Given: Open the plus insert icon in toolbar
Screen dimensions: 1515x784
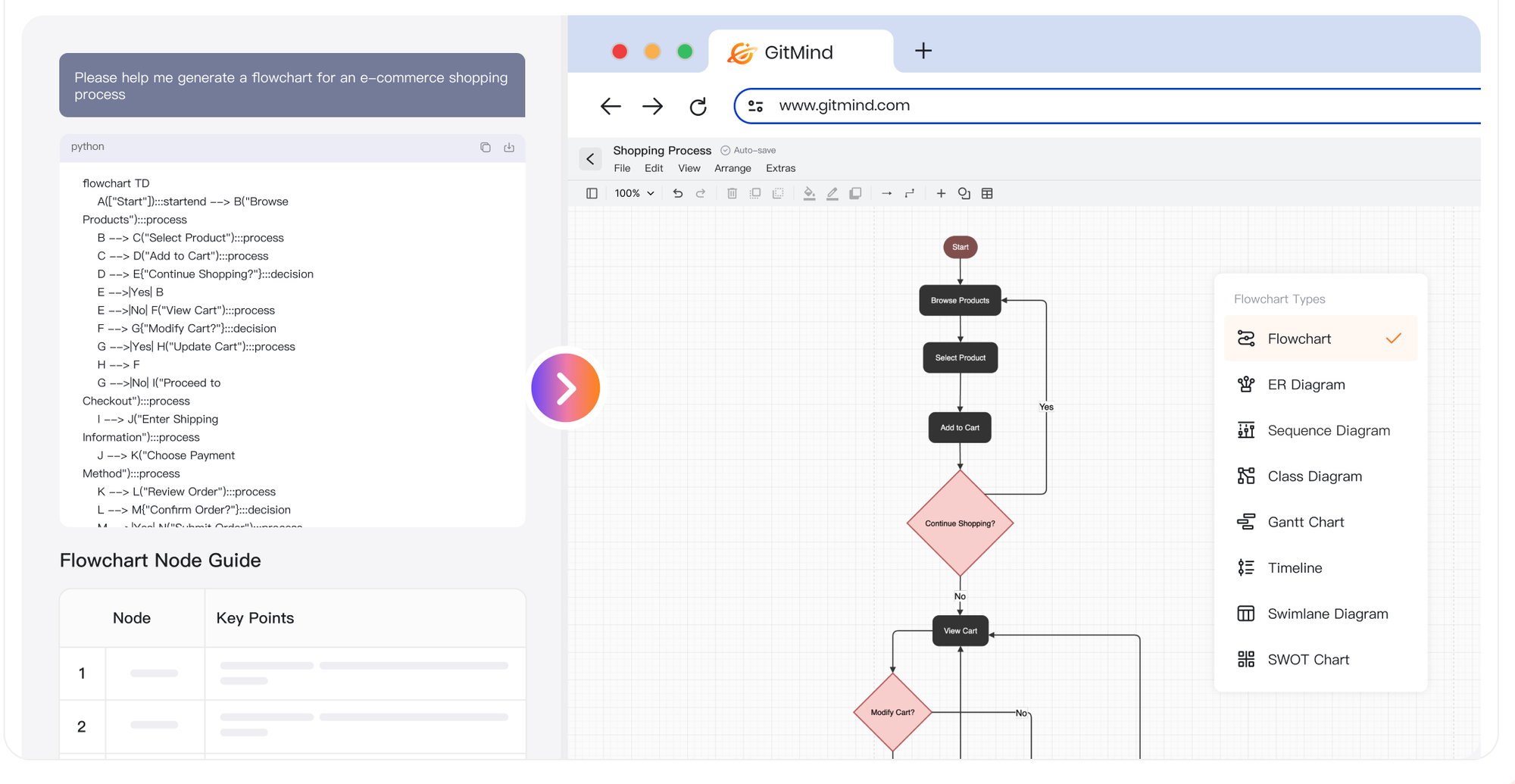Looking at the screenshot, I should click(x=941, y=194).
